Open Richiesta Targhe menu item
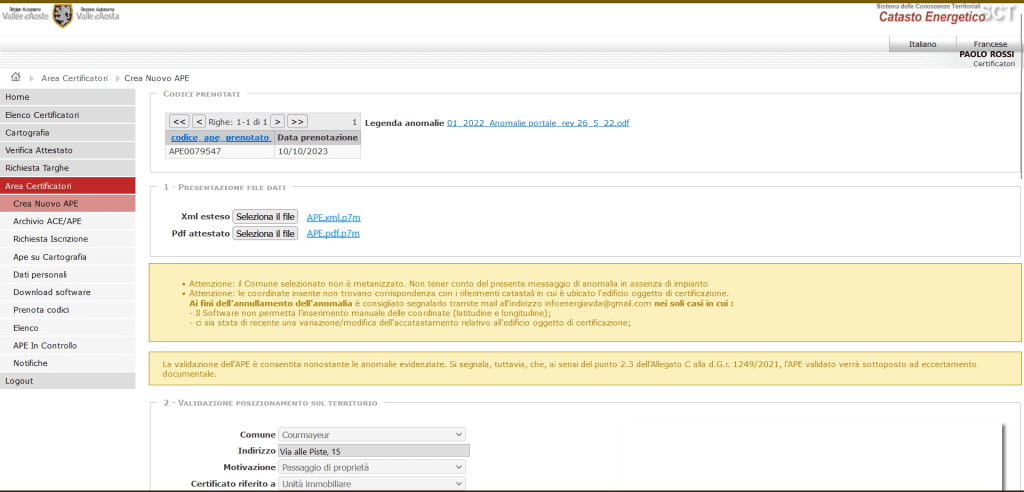 coord(68,168)
